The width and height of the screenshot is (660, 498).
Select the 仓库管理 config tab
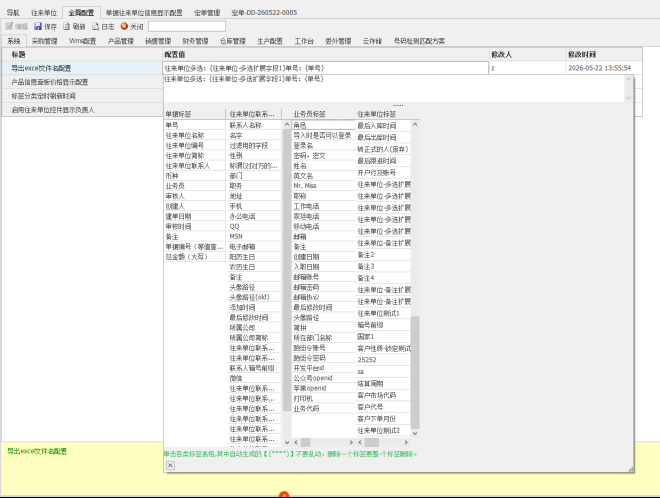233,41
